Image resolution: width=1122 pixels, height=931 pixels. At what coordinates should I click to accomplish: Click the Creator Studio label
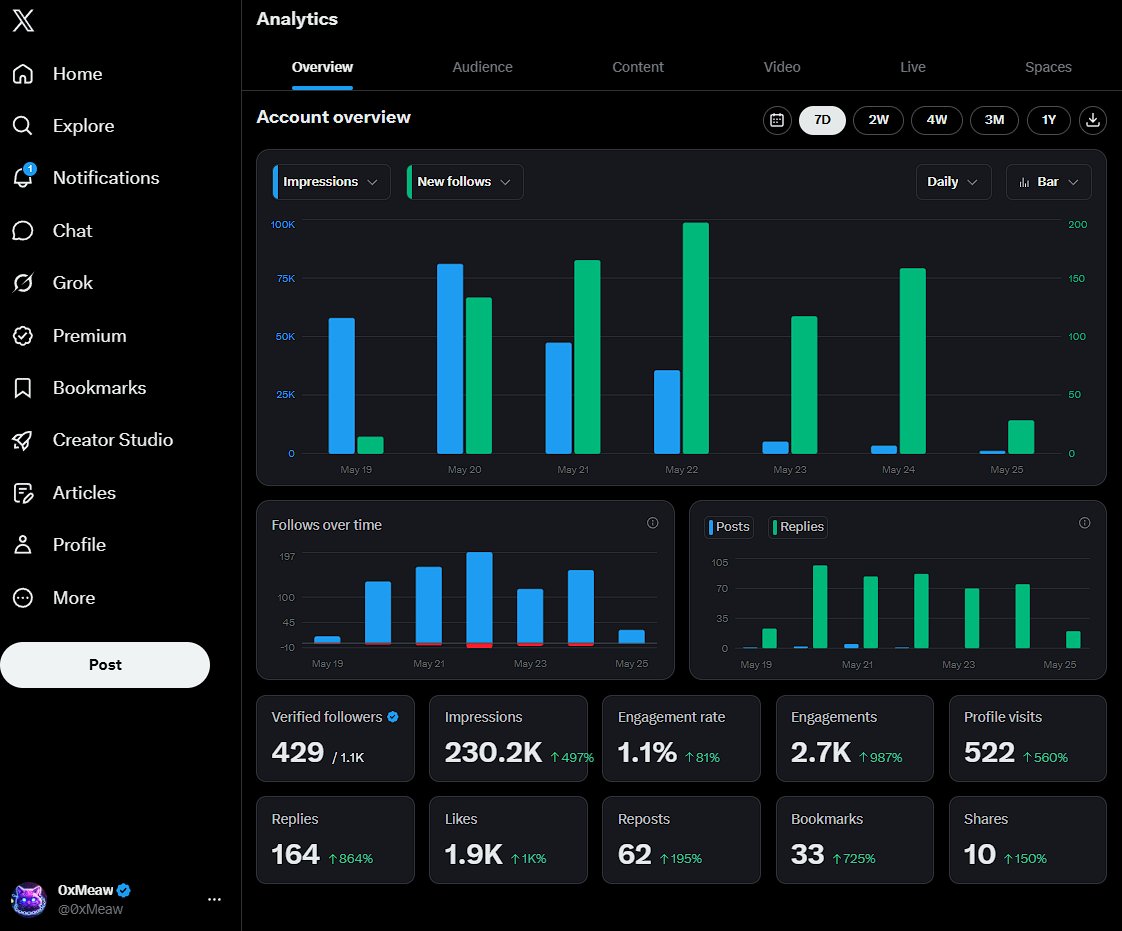113,440
